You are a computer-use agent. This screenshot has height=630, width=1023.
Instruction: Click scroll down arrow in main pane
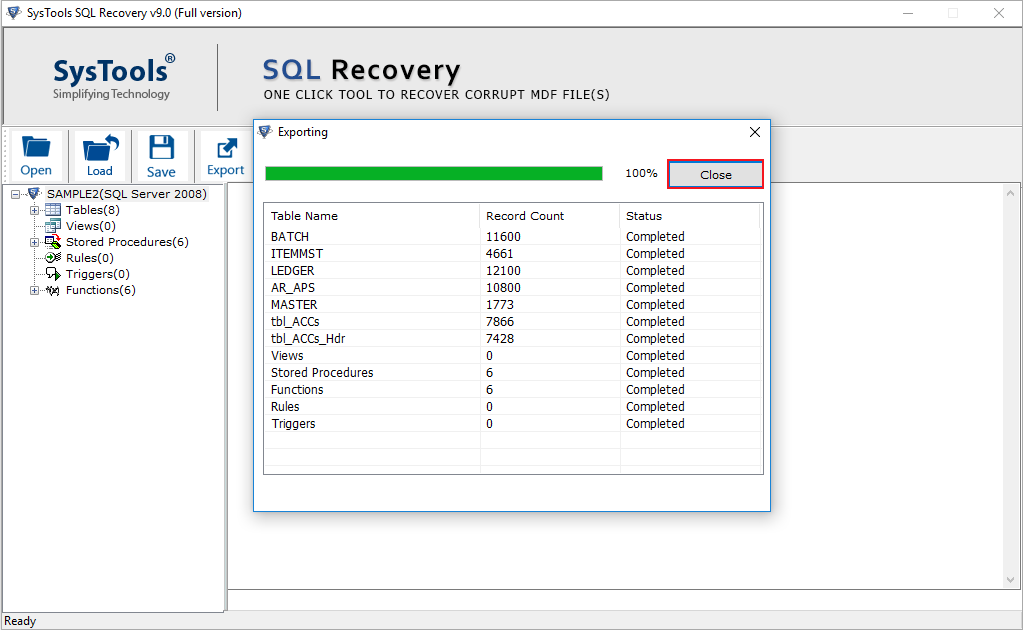click(1010, 580)
